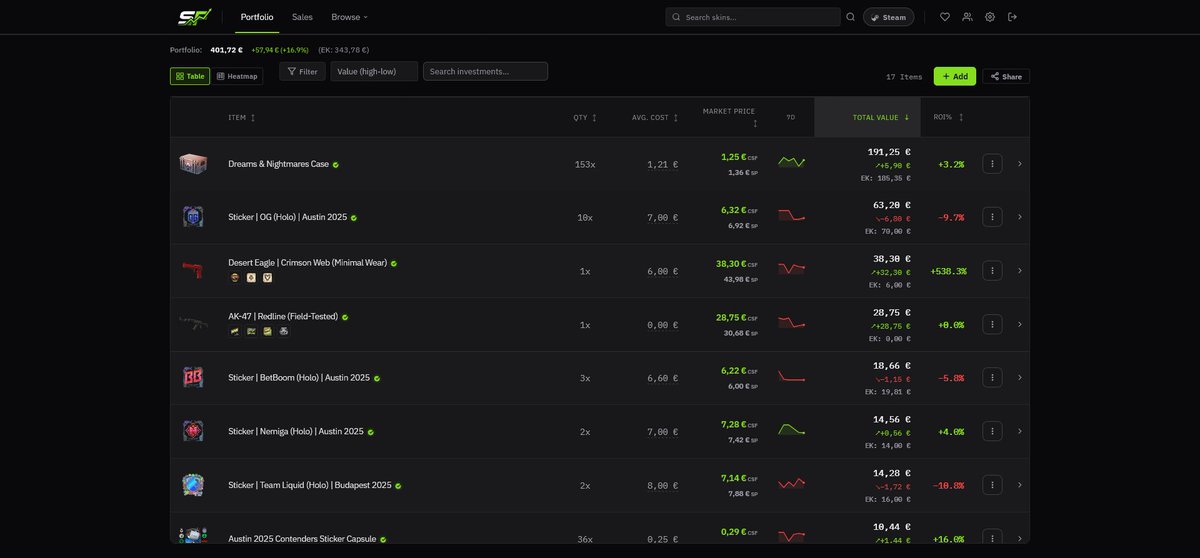Sort by Item column
Image resolution: width=1200 pixels, height=558 pixels.
click(242, 118)
